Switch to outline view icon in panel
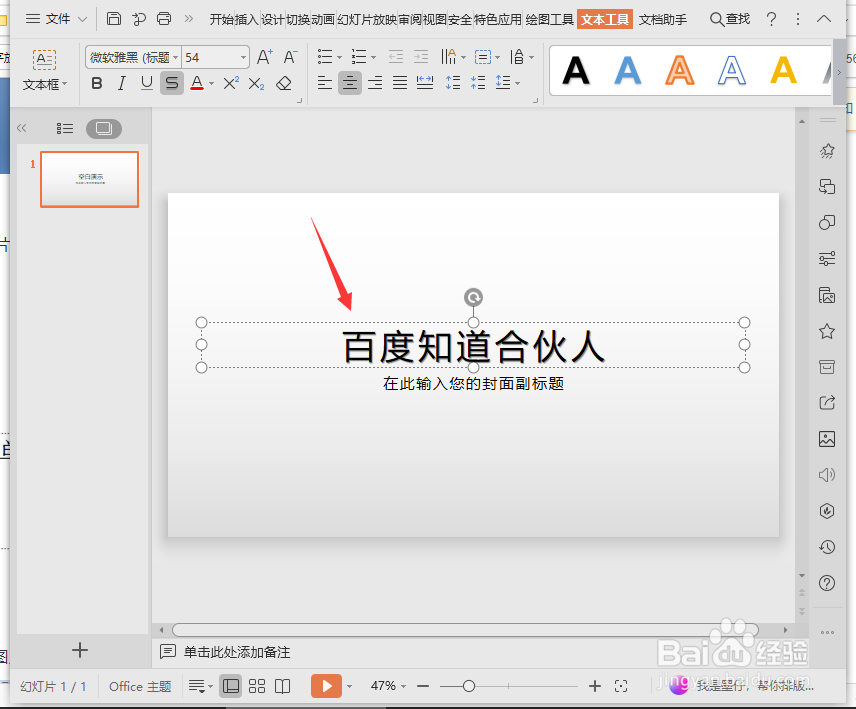This screenshot has height=709, width=856. tap(65, 128)
